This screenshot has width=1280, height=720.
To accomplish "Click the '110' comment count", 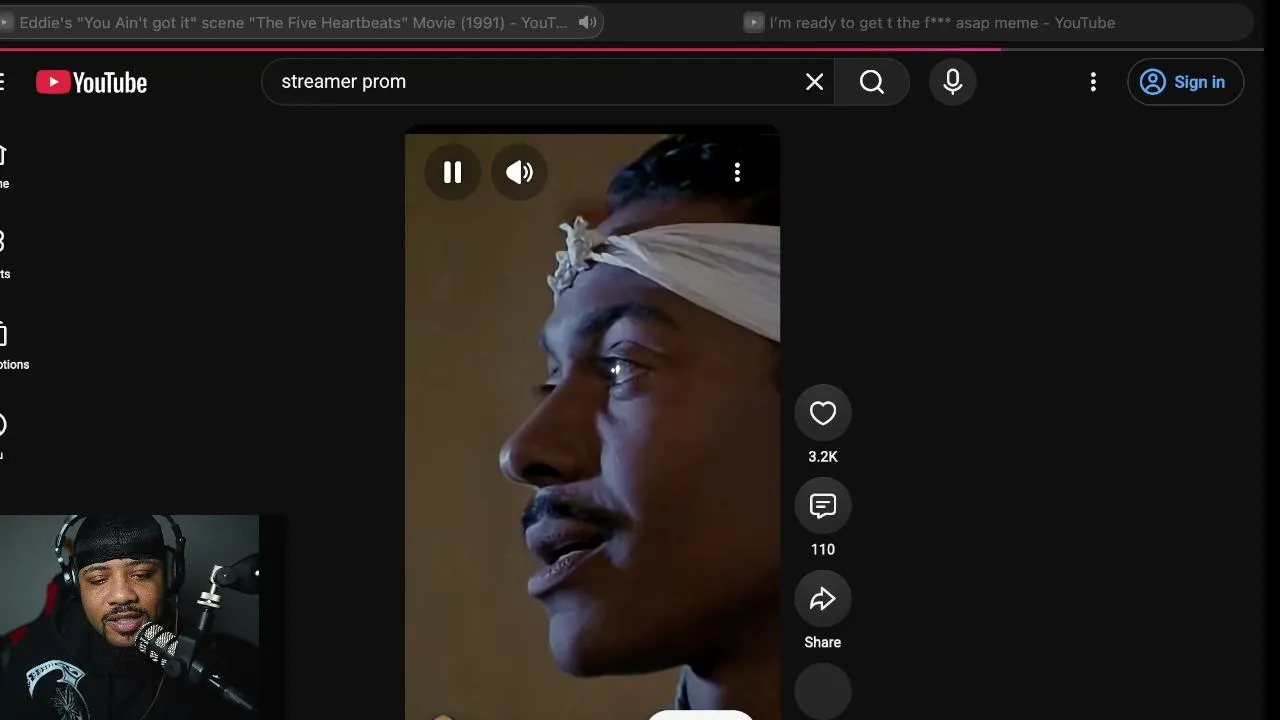I will pyautogui.click(x=823, y=550).
